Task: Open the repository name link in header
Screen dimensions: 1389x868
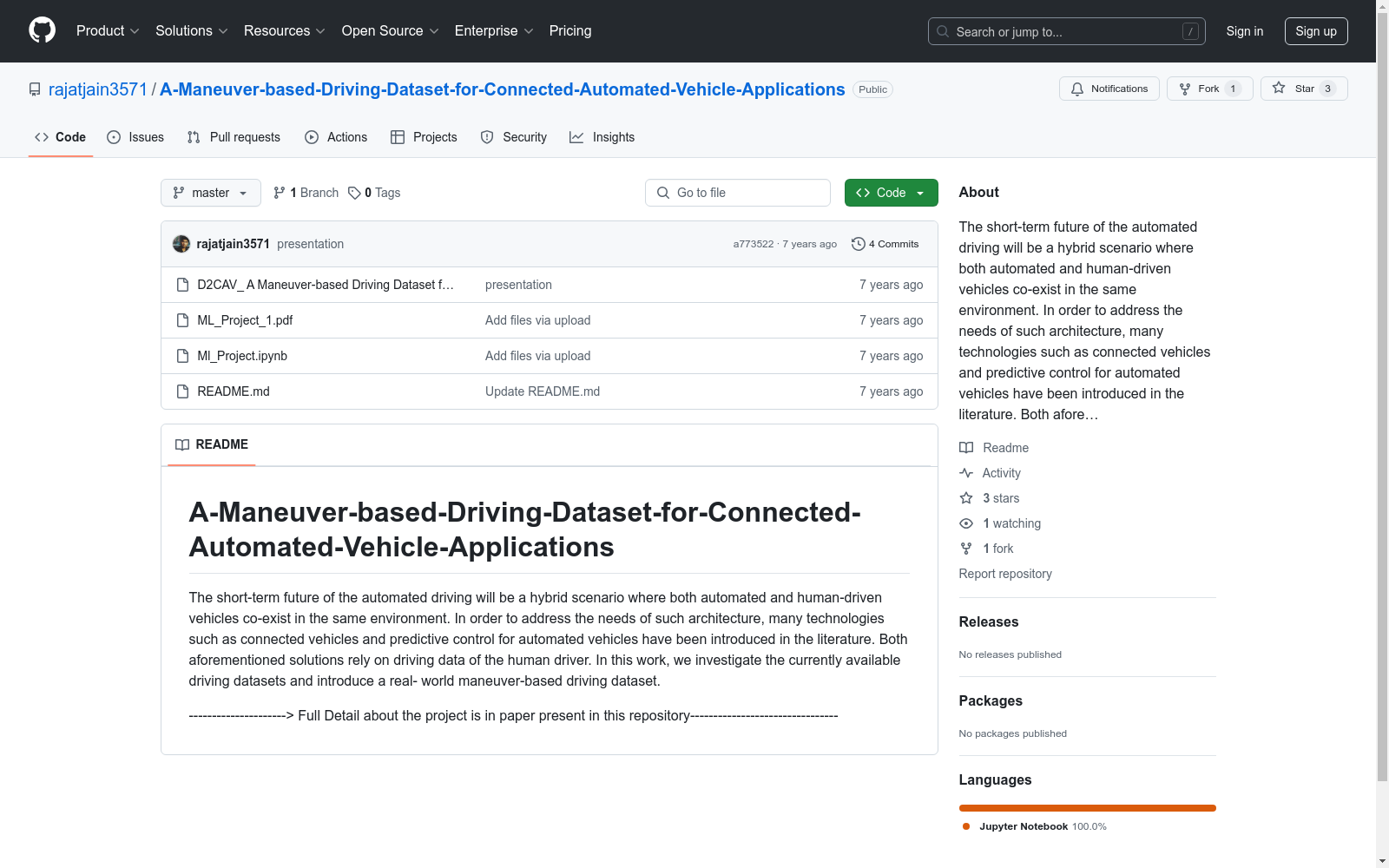Action: tap(503, 89)
